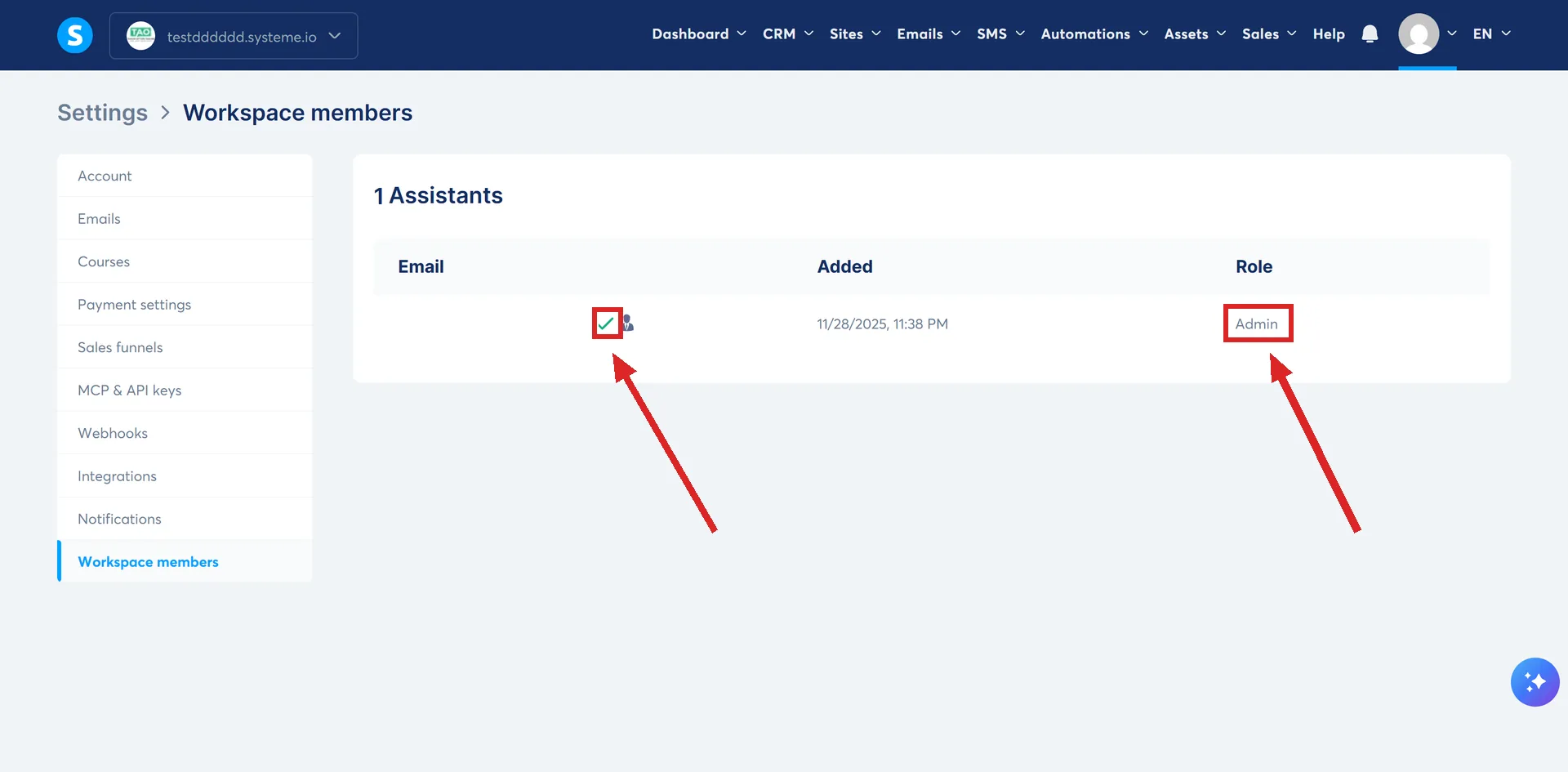Screen dimensions: 1568x772
Task: Click the Added column header
Action: click(x=844, y=266)
